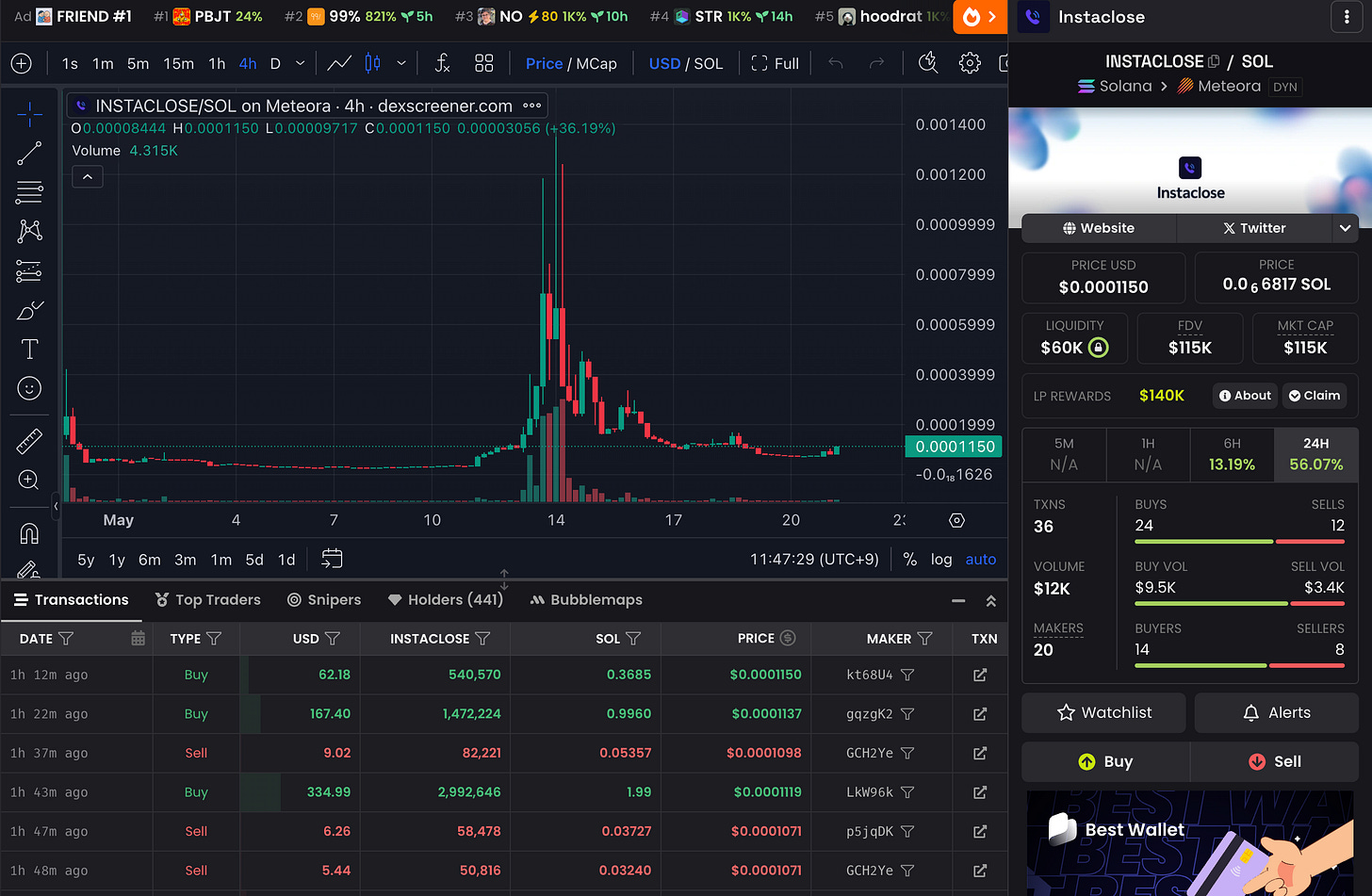Open filter for TYPE column
This screenshot has height=896, width=1372.
(214, 639)
